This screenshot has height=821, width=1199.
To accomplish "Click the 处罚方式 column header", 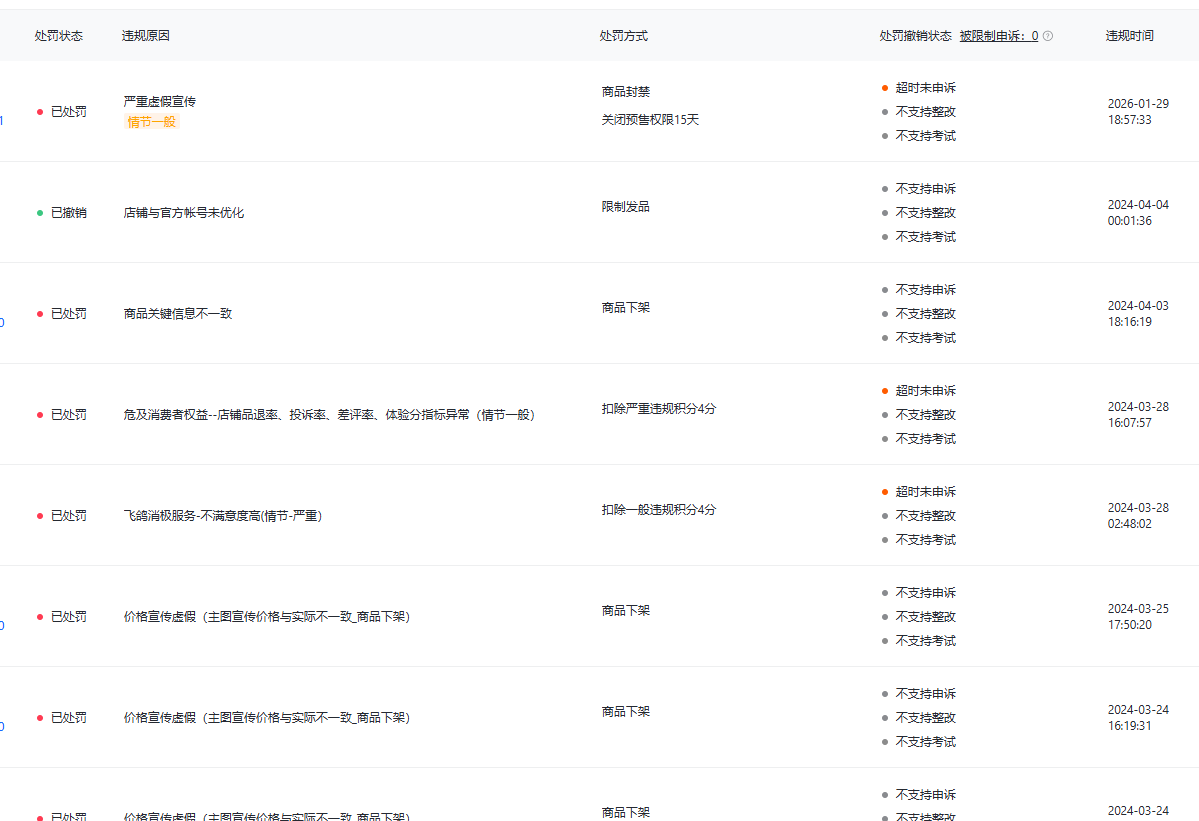I will tap(623, 36).
